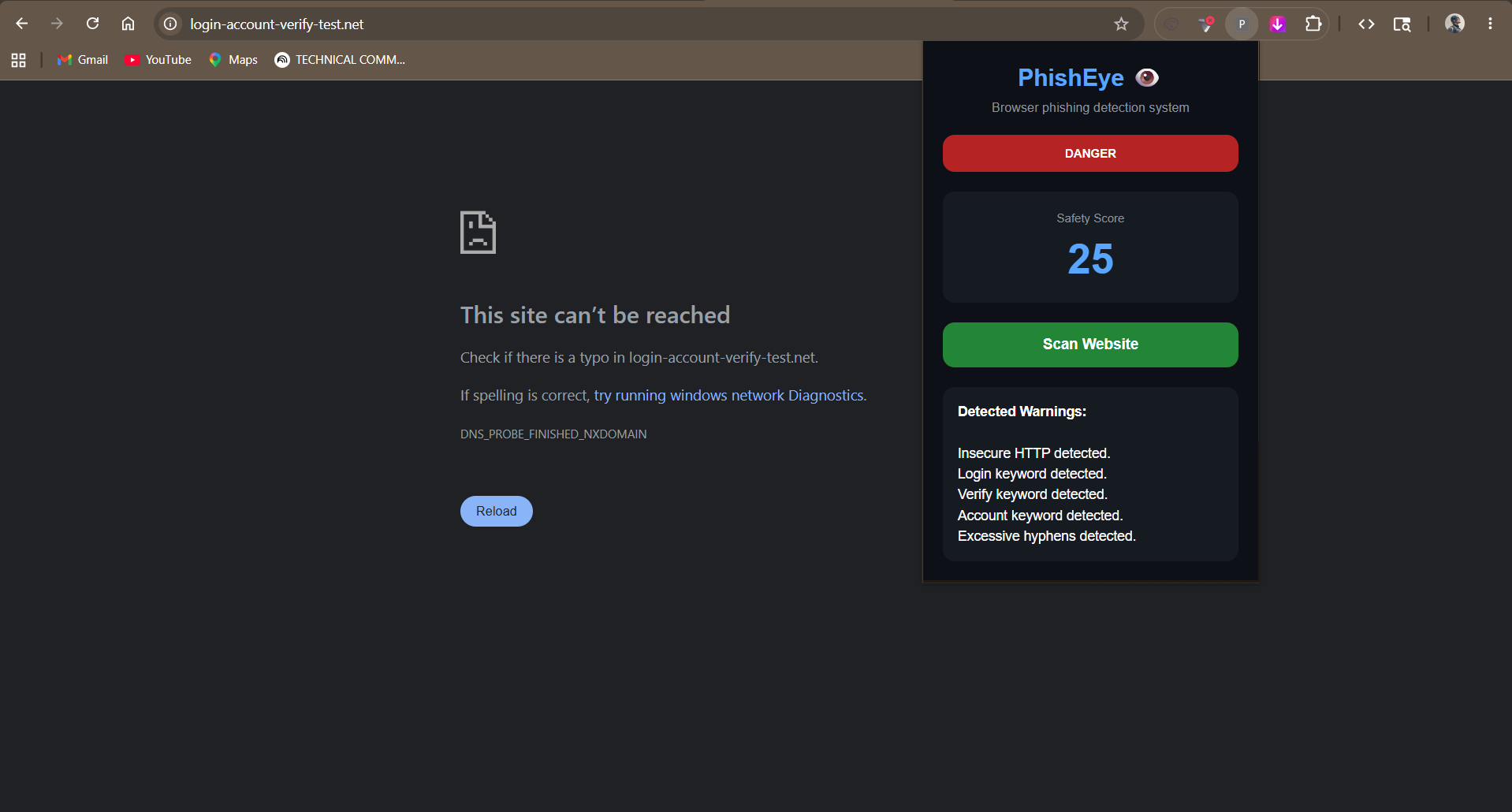Click the 'Safety Score' label
This screenshot has height=812, width=1512.
coord(1090,218)
